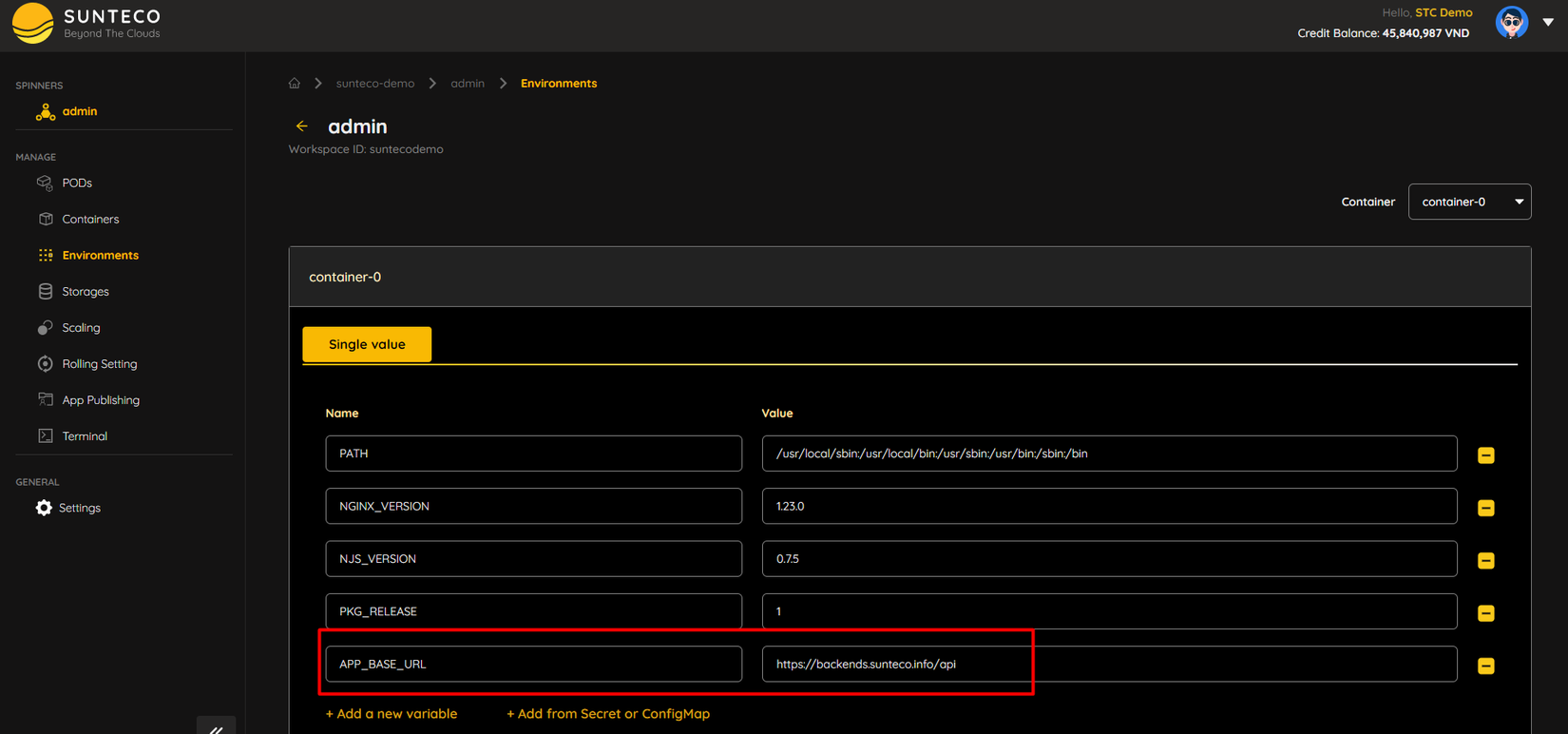The height and width of the screenshot is (734, 1568).
Task: Delete the NJS_VERSION variable using minus icon
Action: 1486,561
